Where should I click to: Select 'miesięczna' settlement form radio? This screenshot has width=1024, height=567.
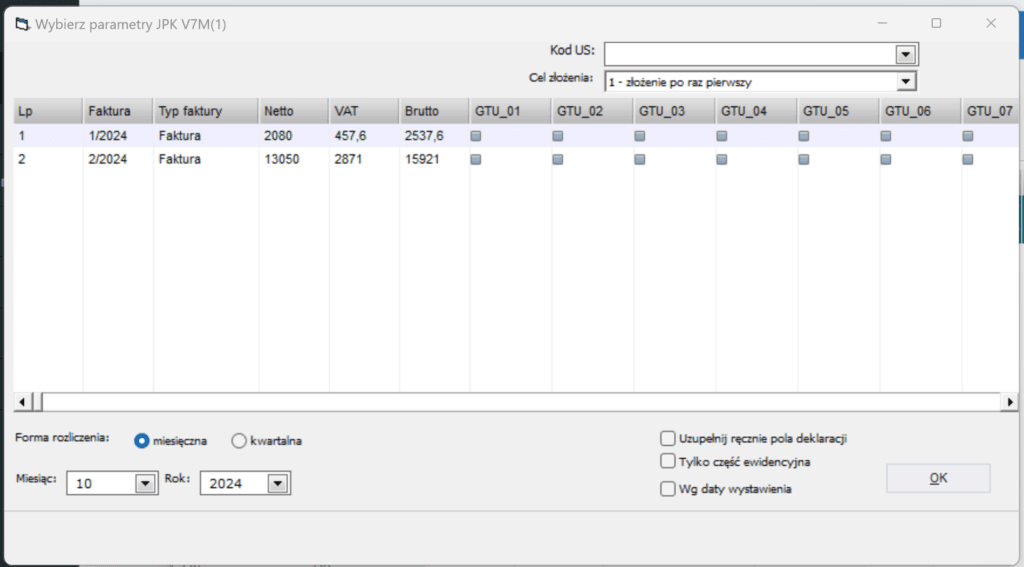click(142, 440)
